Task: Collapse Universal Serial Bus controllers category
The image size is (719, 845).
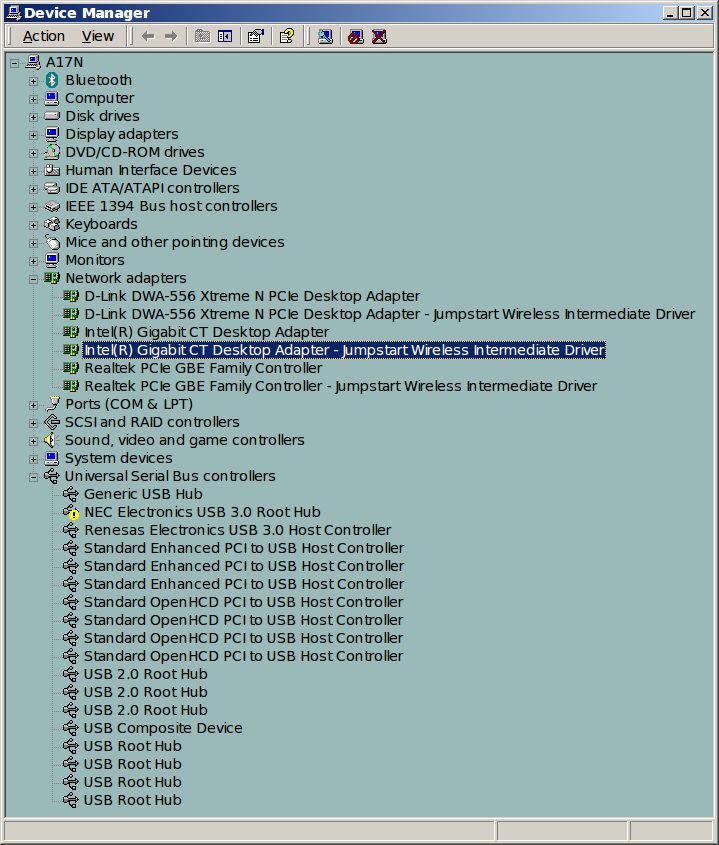Action: (x=33, y=477)
